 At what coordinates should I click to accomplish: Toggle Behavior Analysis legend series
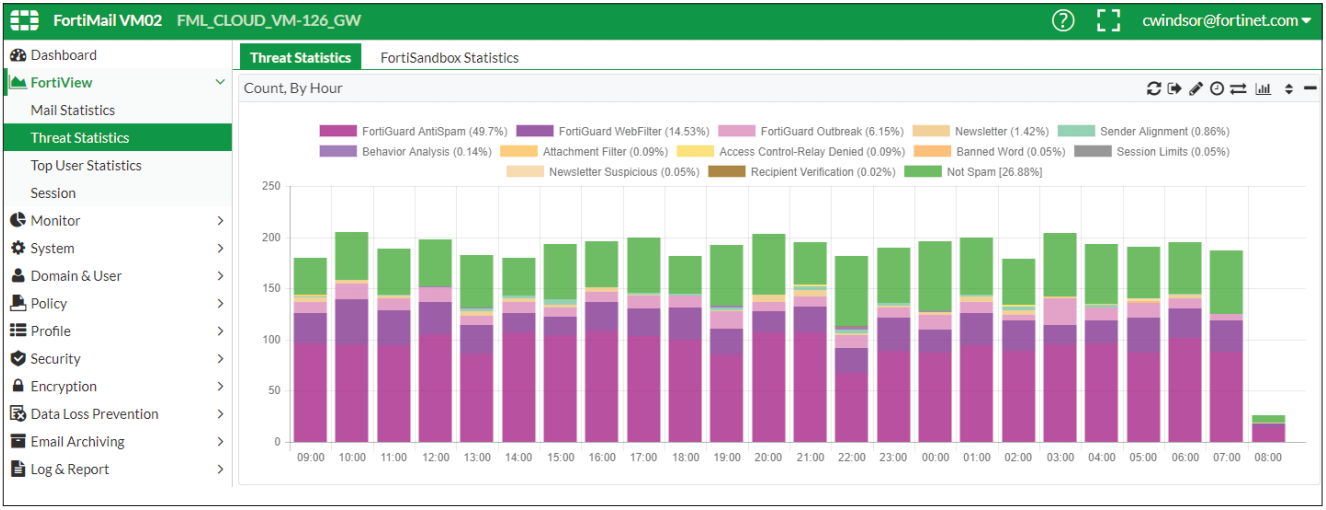point(406,152)
